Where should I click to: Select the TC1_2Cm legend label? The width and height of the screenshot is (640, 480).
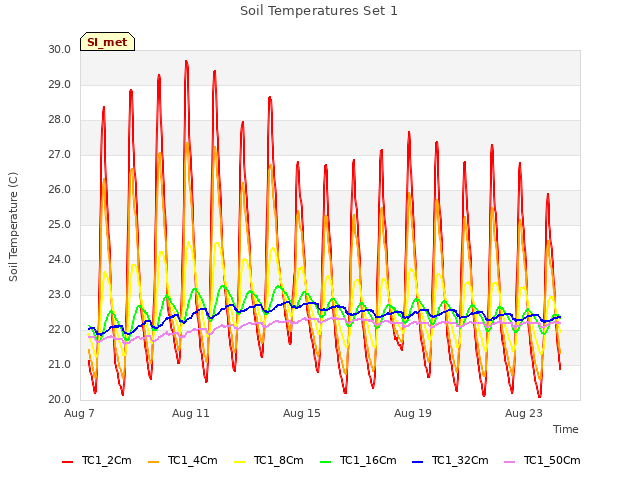[x=107, y=461]
